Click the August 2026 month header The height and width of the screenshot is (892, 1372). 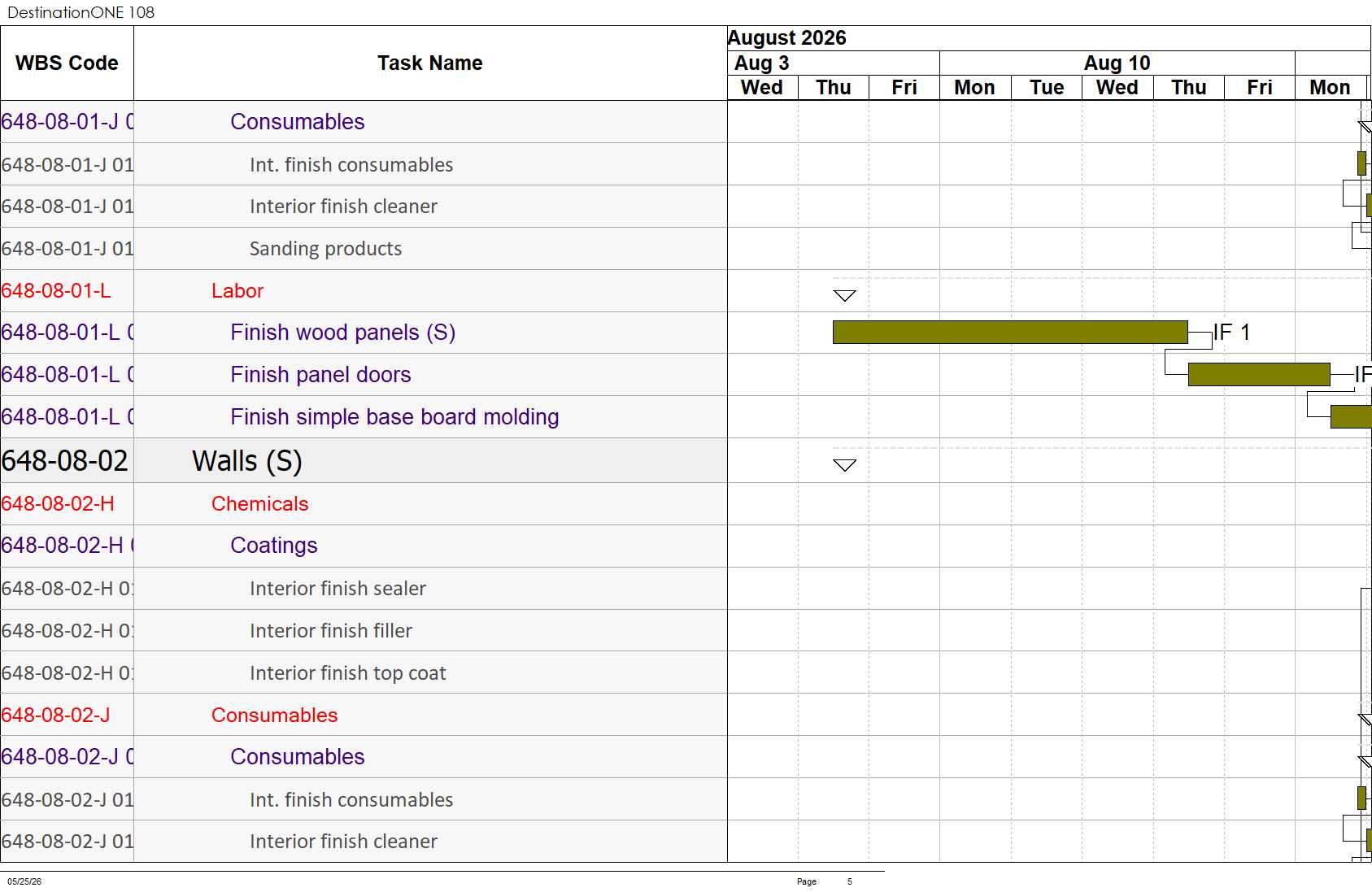tap(786, 38)
